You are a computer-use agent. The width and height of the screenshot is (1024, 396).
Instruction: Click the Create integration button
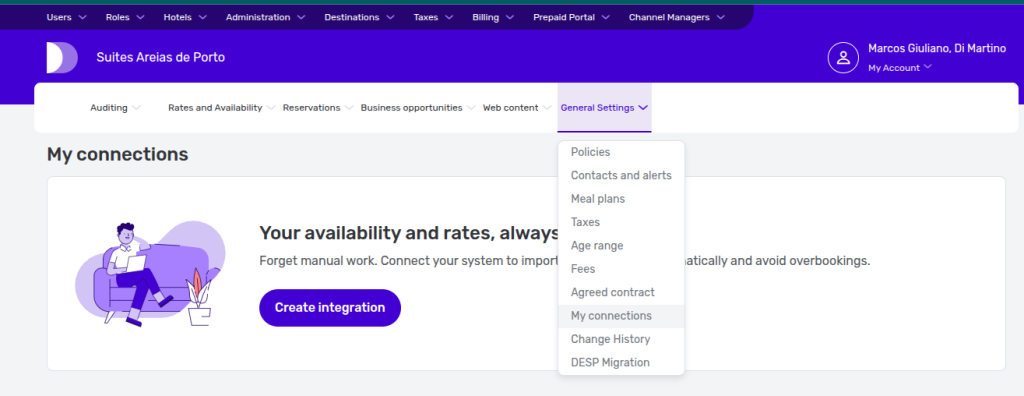click(330, 308)
